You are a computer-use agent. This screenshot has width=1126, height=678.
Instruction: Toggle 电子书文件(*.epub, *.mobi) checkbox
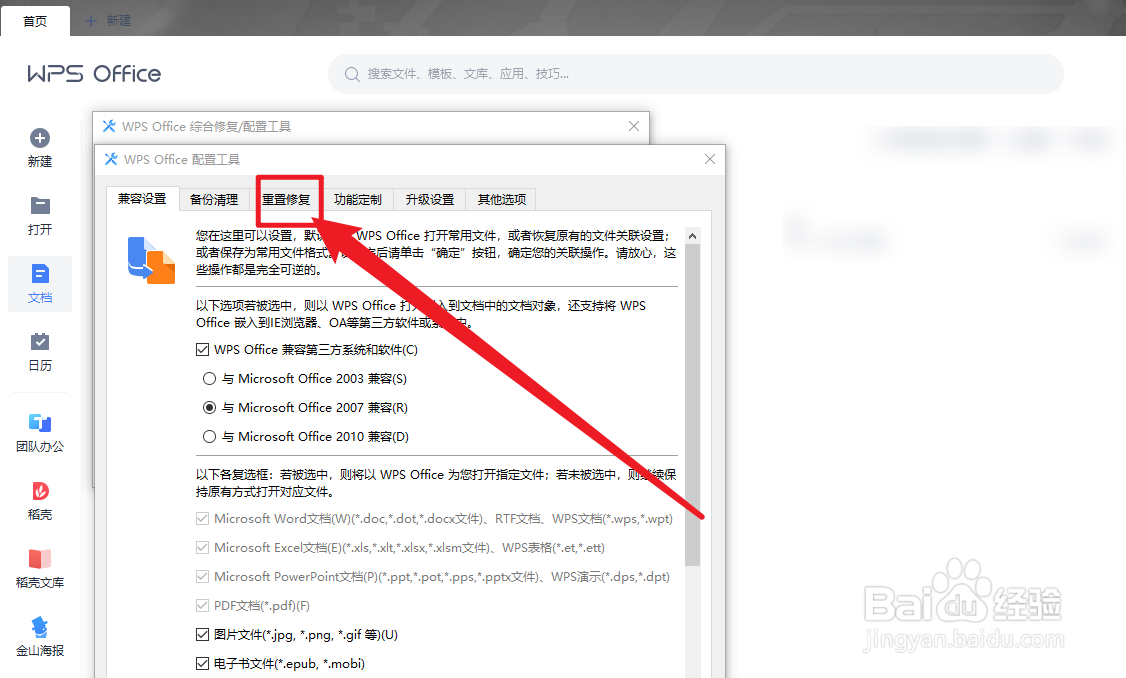click(203, 664)
